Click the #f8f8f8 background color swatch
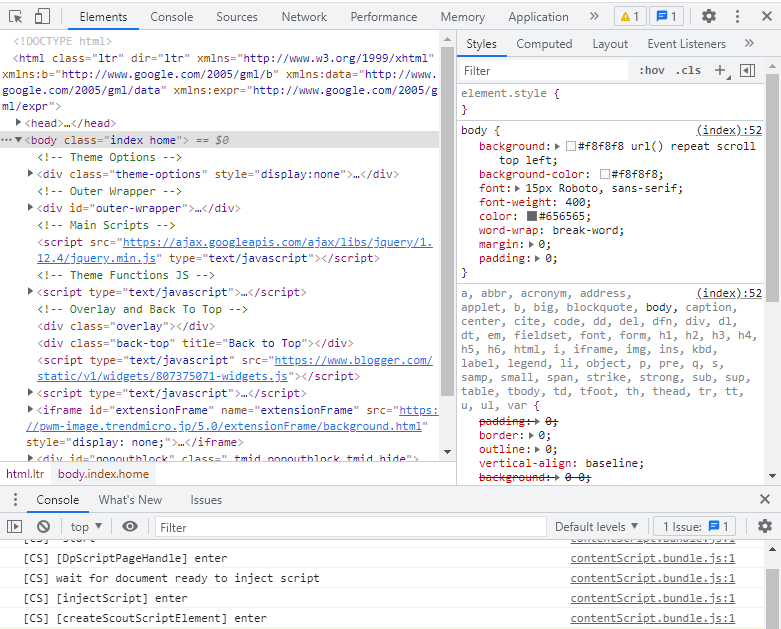781x629 pixels. 571,146
